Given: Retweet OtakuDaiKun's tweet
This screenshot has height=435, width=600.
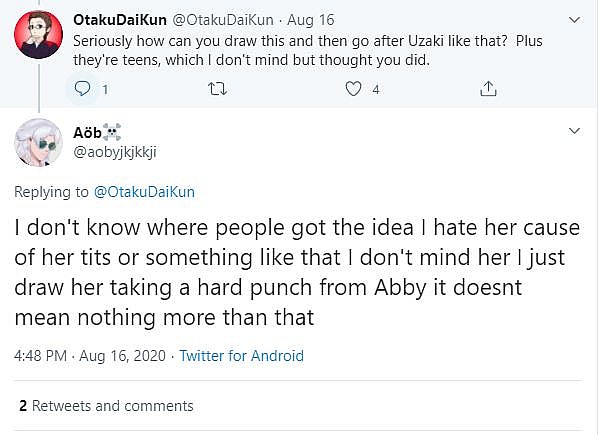Looking at the screenshot, I should [217, 89].
